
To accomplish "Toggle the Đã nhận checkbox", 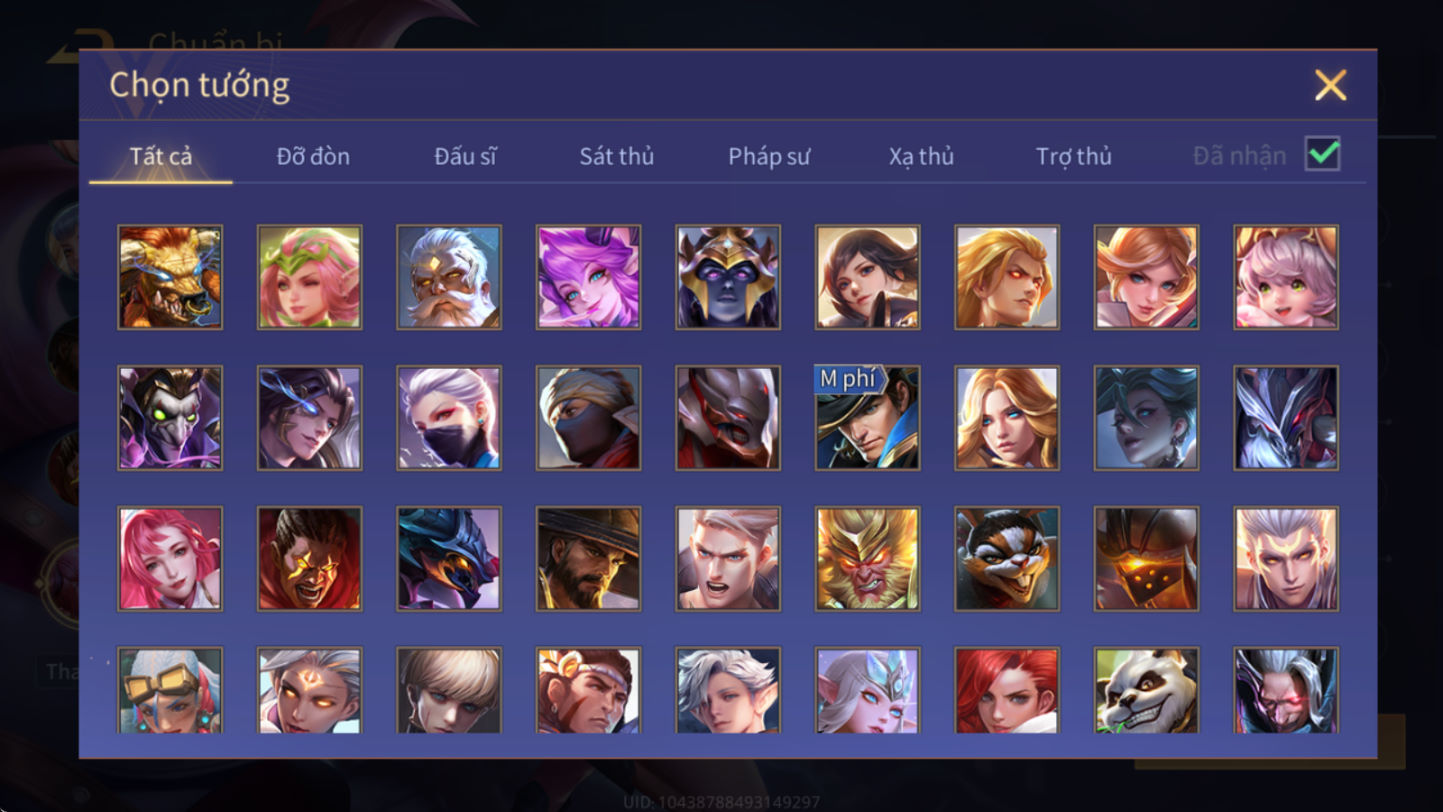I will point(1322,155).
